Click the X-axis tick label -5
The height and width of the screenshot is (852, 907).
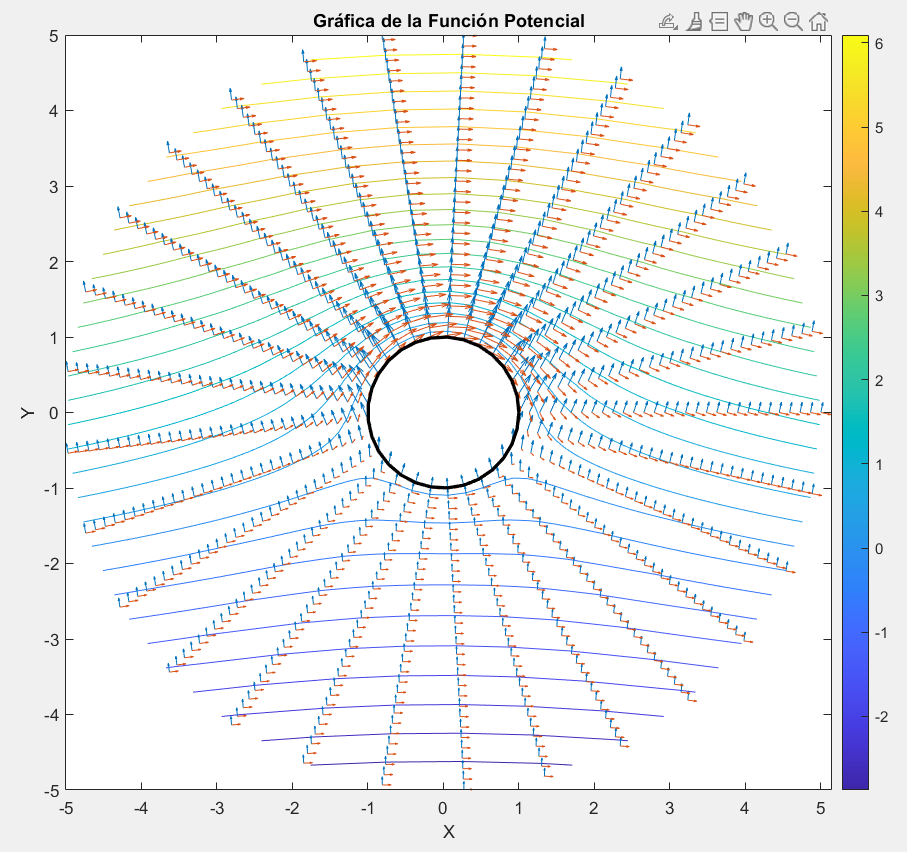(66, 807)
